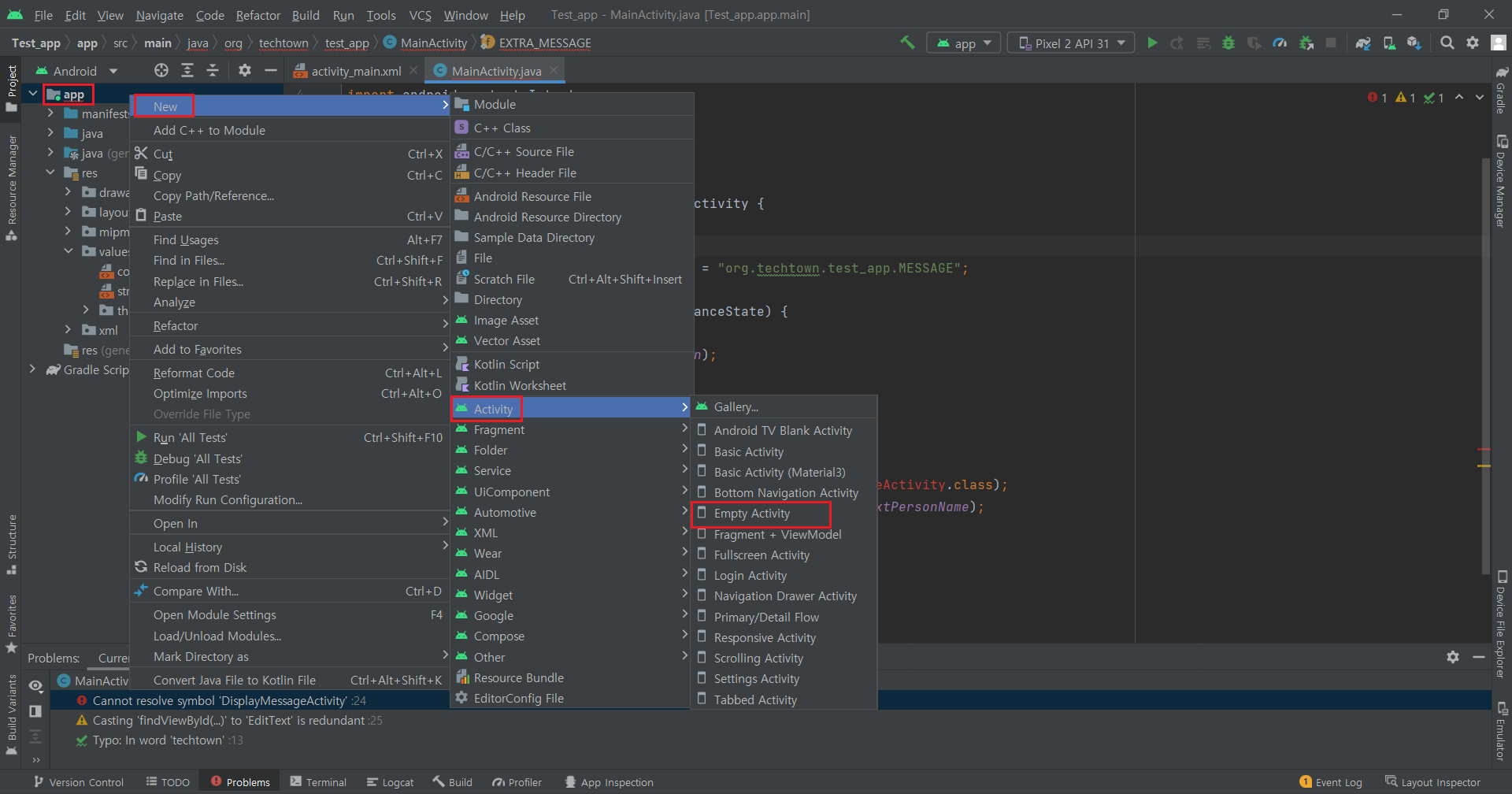
Task: Select Kotlin Script from New submenu
Action: point(506,365)
